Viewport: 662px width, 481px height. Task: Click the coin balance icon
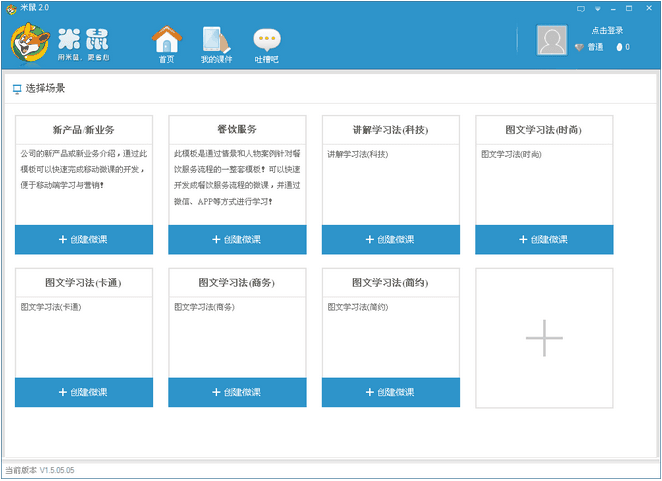pos(618,47)
